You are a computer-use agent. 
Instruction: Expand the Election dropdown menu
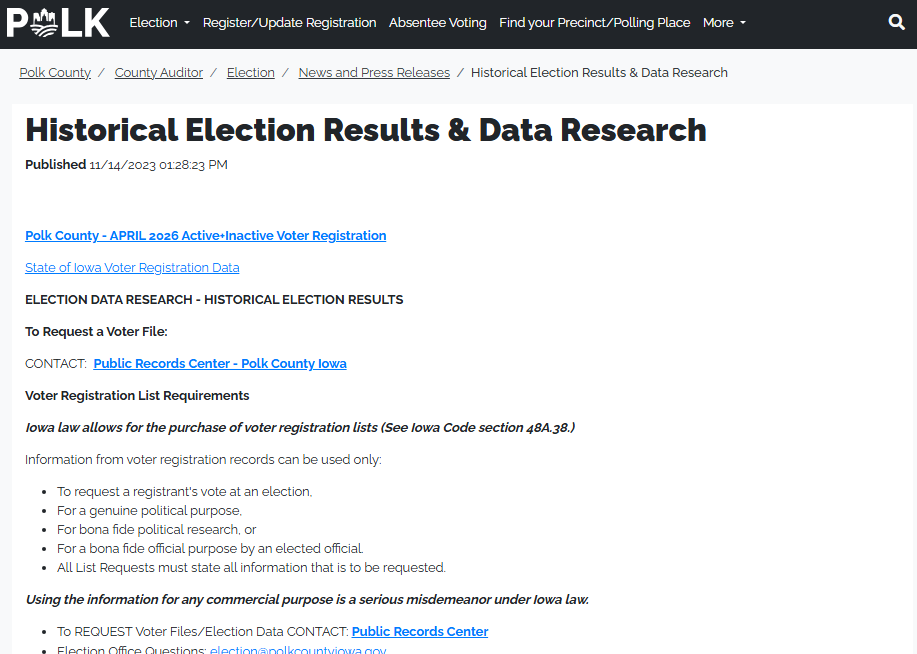tap(159, 22)
